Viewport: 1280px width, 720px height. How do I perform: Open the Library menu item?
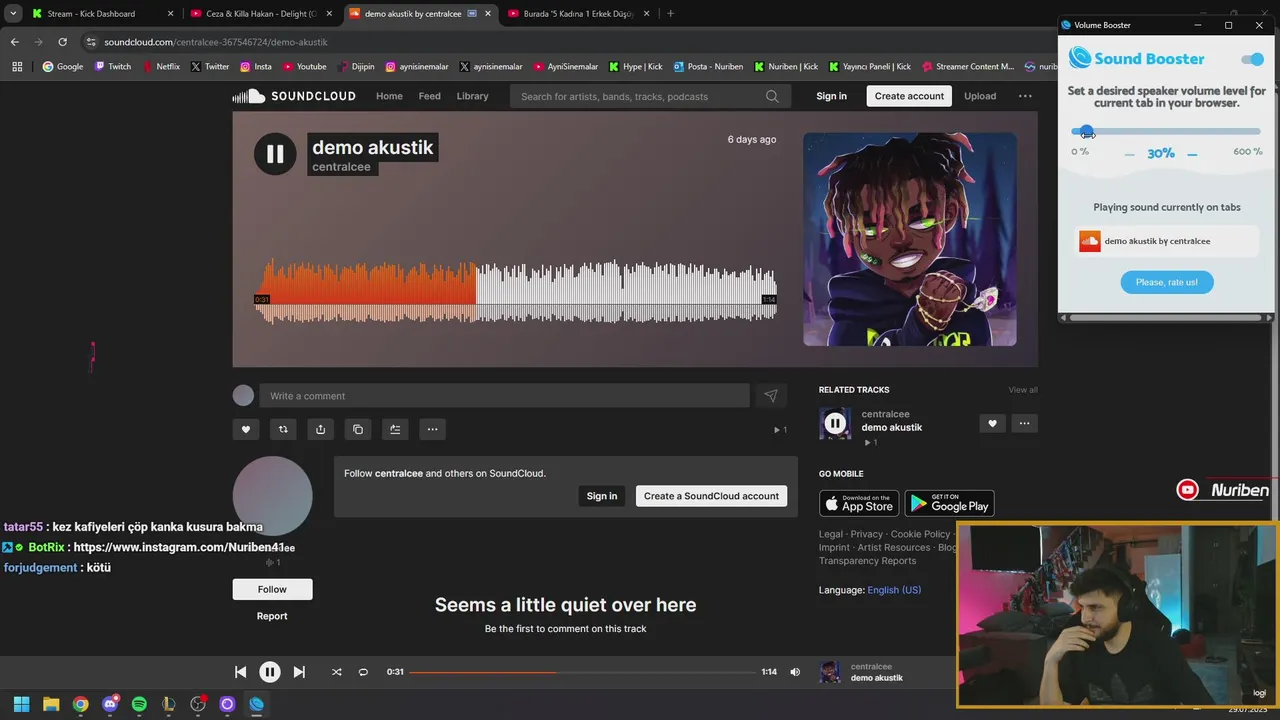click(x=472, y=96)
